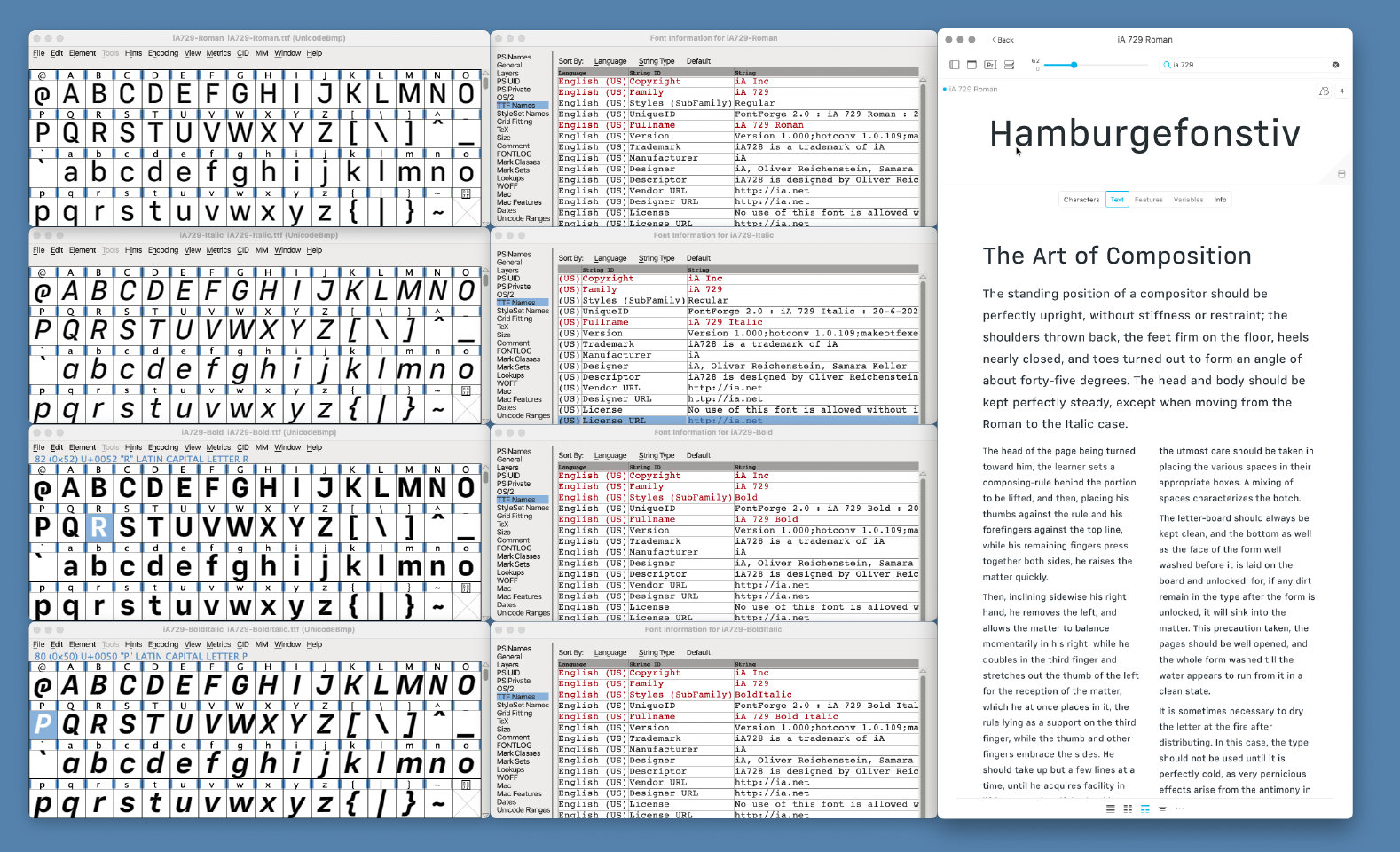Image resolution: width=1400 pixels, height=852 pixels.
Task: Click the font size slider handle
Action: (1074, 65)
